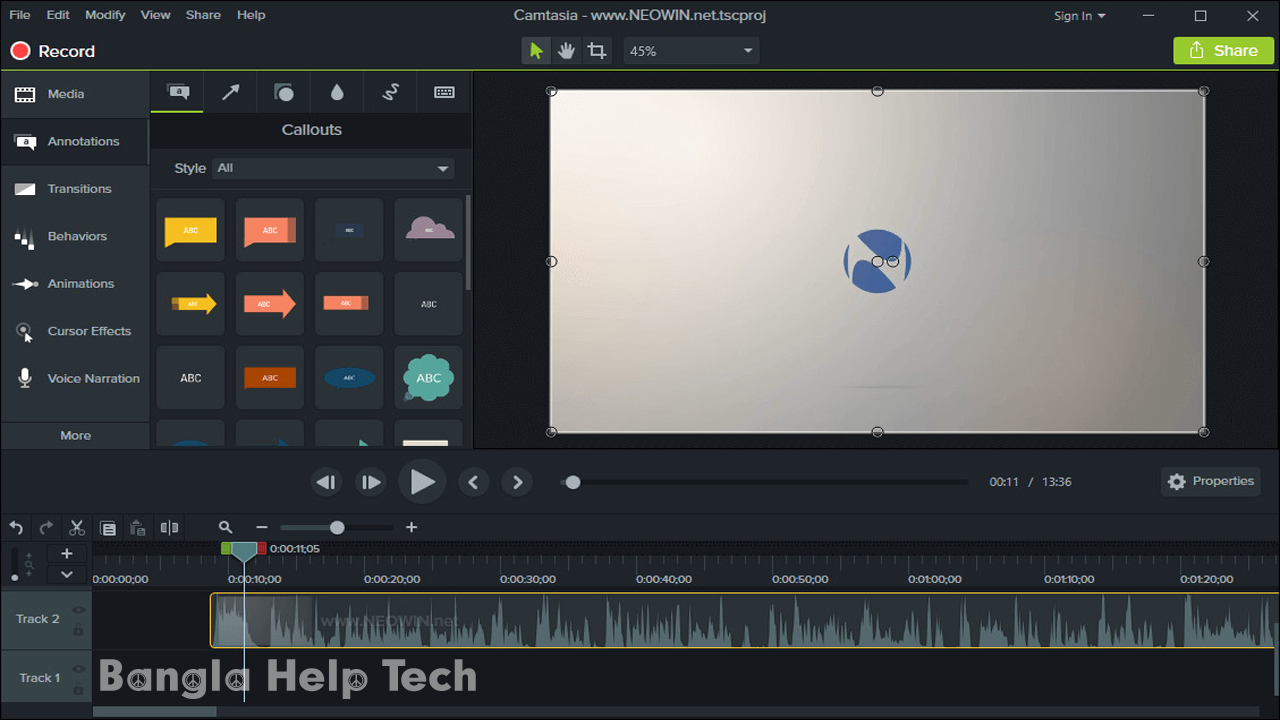
Task: Open the Transitions side tab
Action: pos(75,189)
